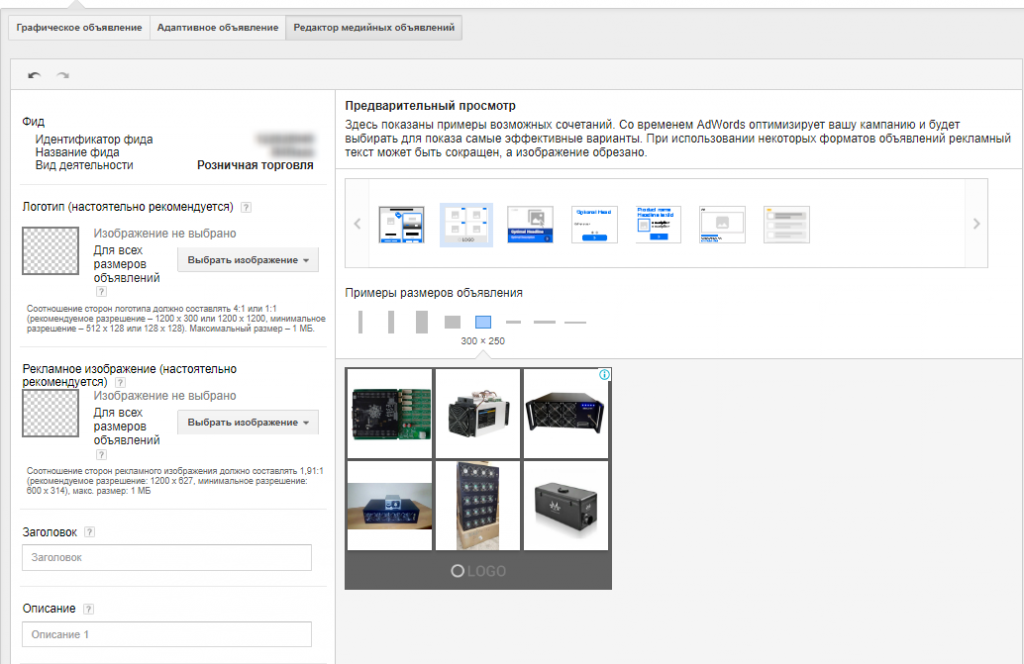Switch to Адаптивное объявление tab
This screenshot has width=1024, height=664.
click(217, 28)
